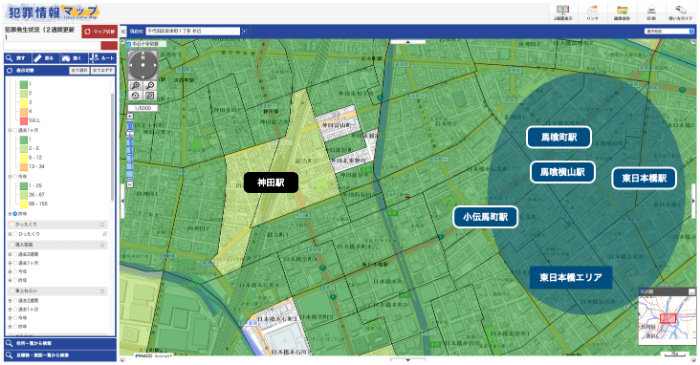Screen dimensions: 700x365
Task: Click the 画像保存 folder icon
Action: [622, 10]
